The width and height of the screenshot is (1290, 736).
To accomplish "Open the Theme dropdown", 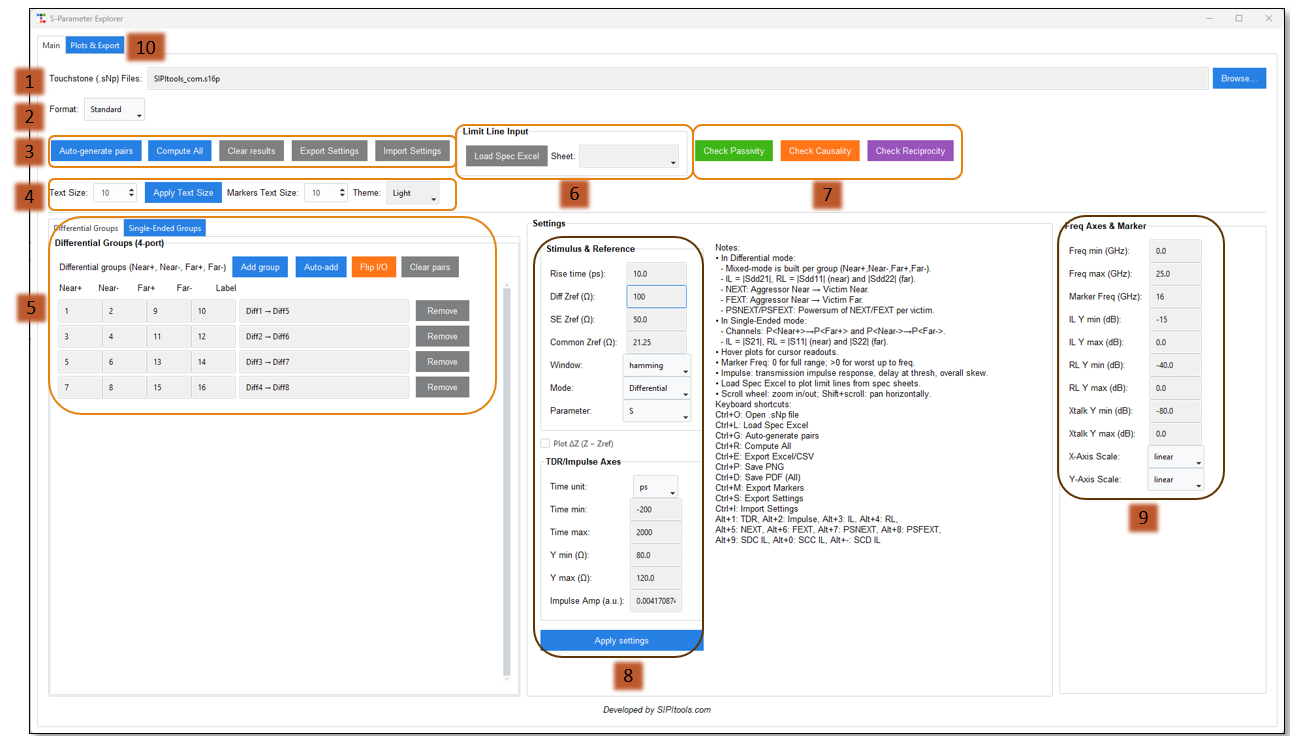I will click(x=413, y=193).
